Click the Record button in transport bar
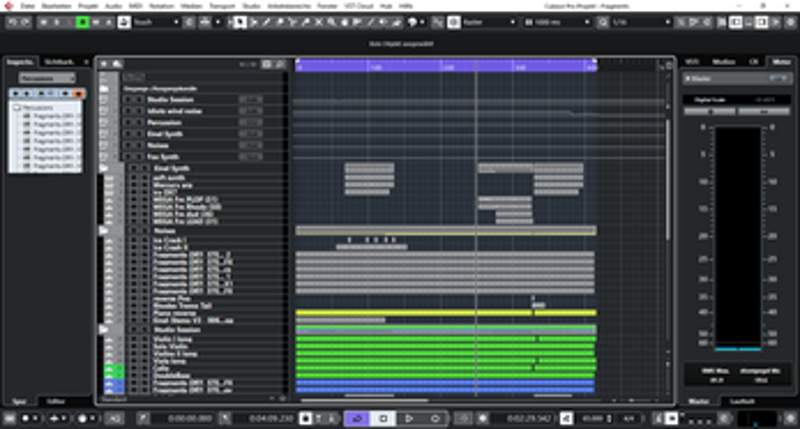Image resolution: width=800 pixels, height=429 pixels. tap(435, 417)
